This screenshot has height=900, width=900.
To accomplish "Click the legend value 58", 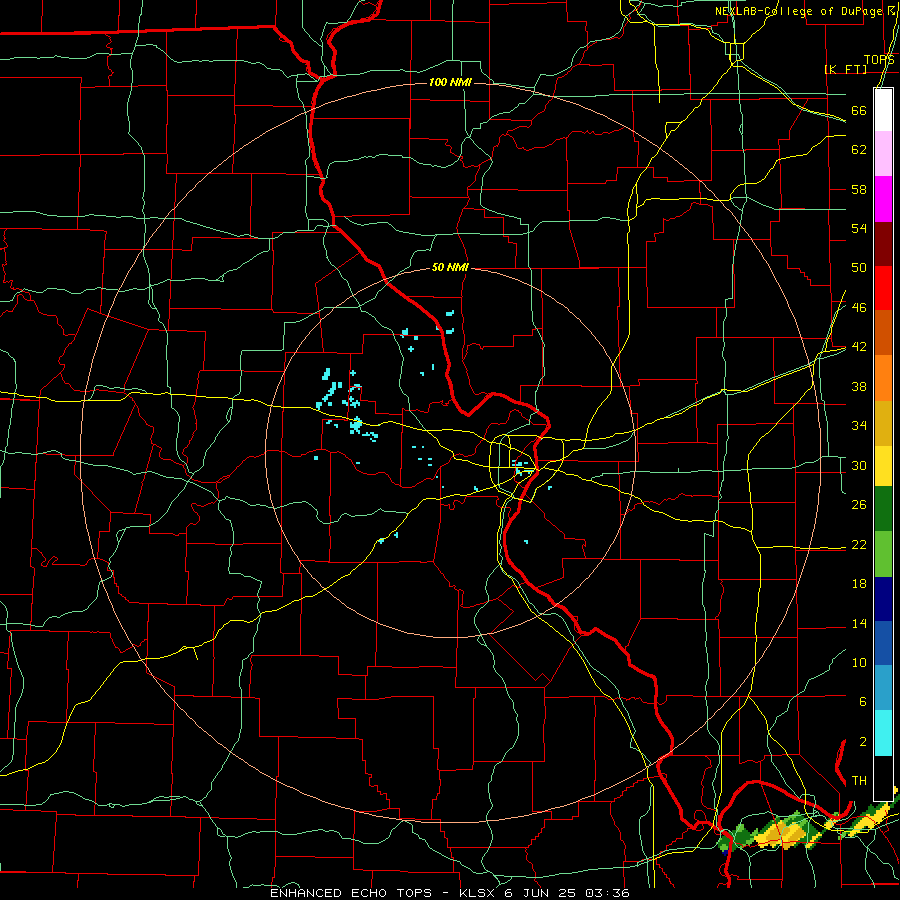I will (859, 189).
